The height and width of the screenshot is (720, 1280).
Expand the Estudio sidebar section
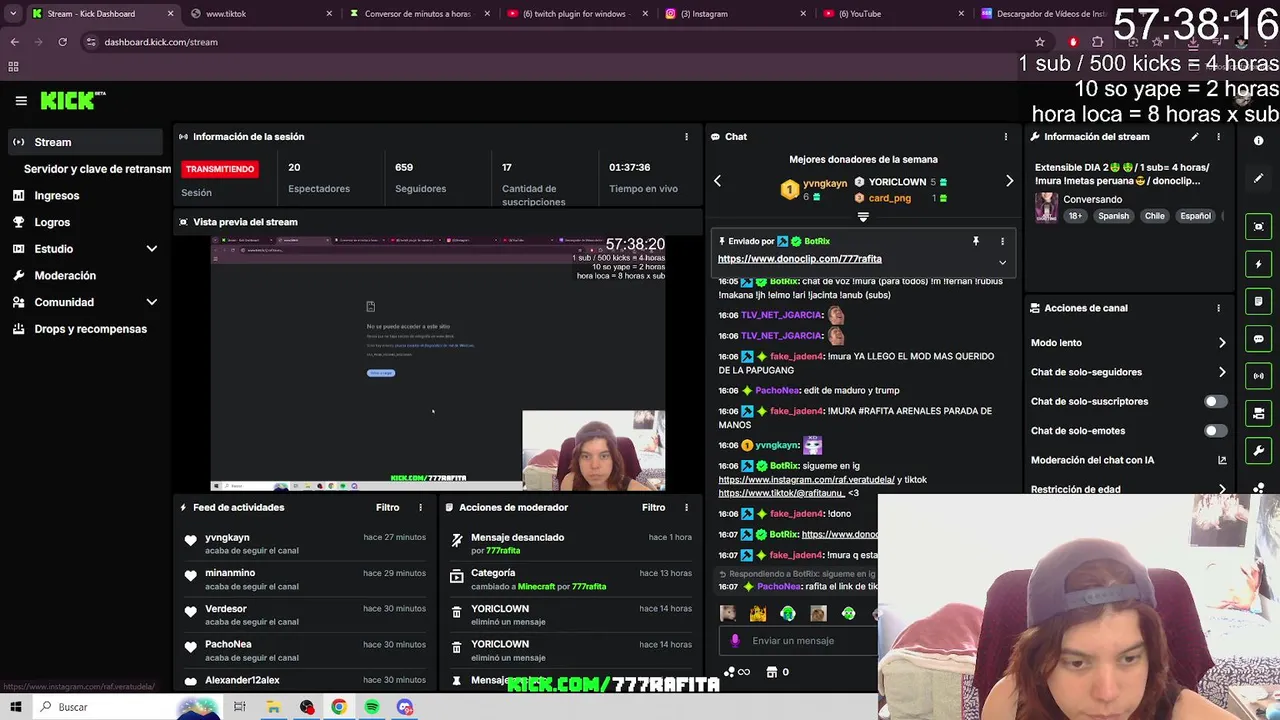[x=152, y=249]
